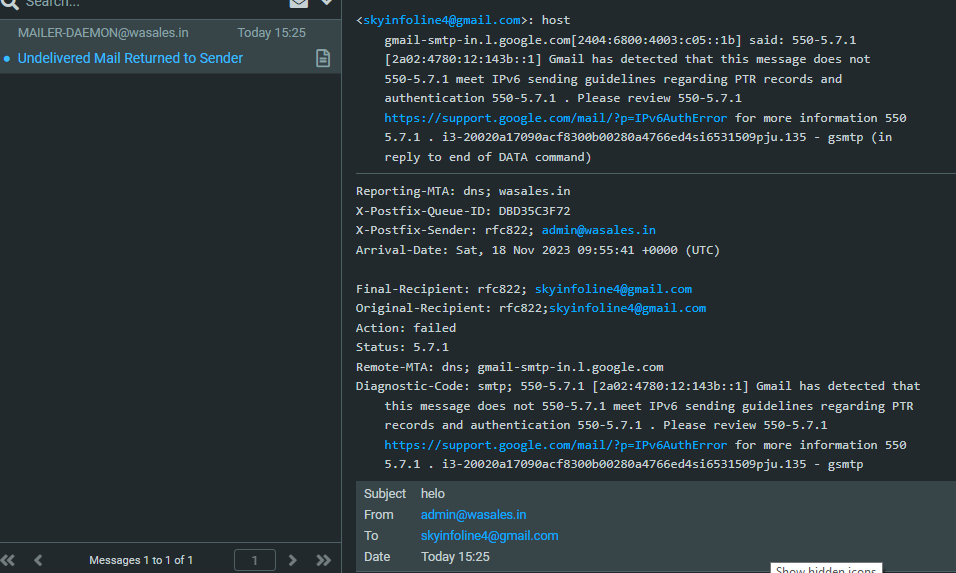Open the Undelivered Mail Returned to Sender message
Image resolution: width=956 pixels, height=573 pixels.
(x=130, y=58)
